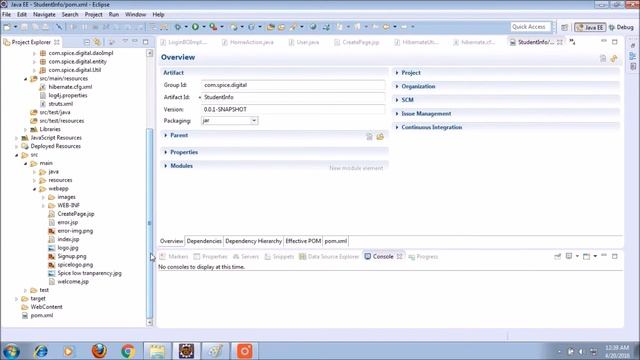640x360 pixels.
Task: Click the Artifact Id input field
Action: (x=293, y=97)
